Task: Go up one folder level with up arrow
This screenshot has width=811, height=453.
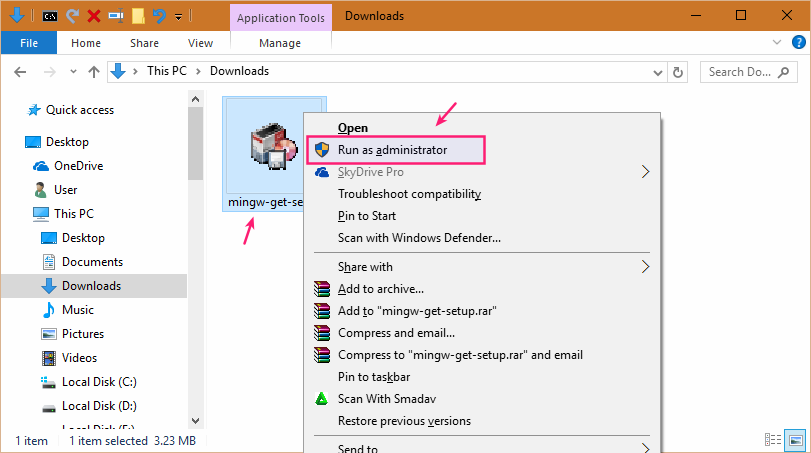Action: (92, 72)
